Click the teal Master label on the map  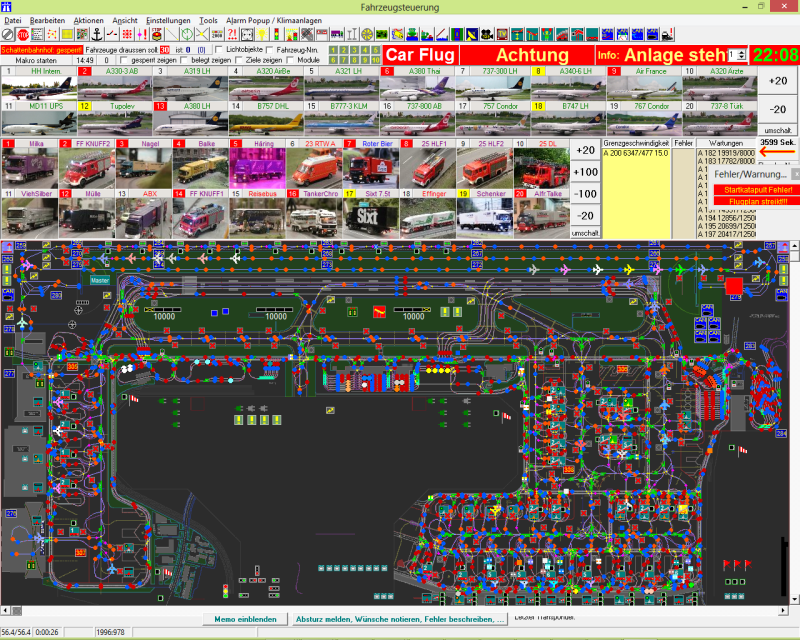(100, 280)
